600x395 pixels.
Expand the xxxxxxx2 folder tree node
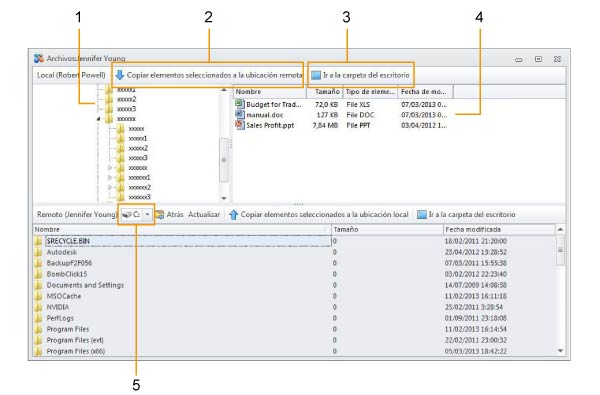[x=110, y=188]
